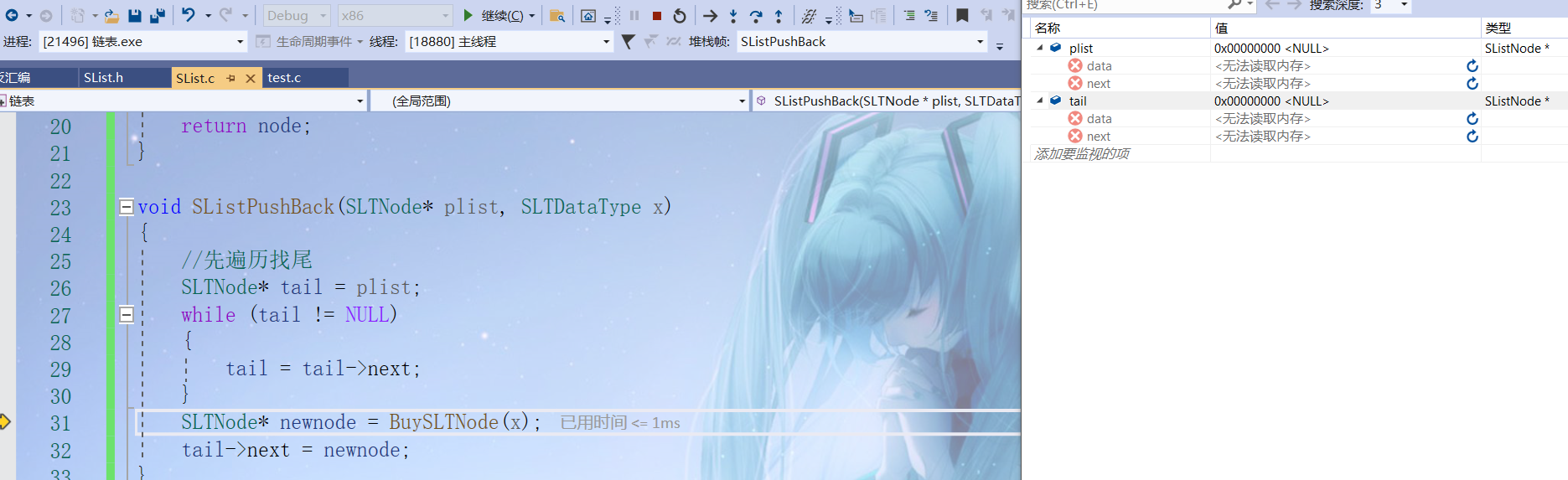Click the thread filter funnel icon
1568x480 pixels.
point(628,41)
